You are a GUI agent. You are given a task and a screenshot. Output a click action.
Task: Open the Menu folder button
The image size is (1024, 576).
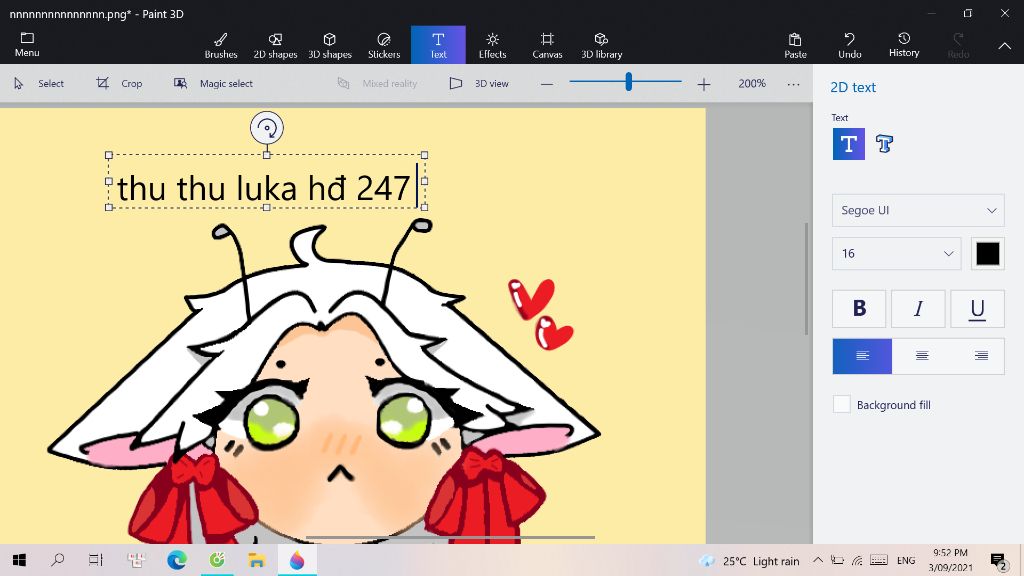[27, 44]
